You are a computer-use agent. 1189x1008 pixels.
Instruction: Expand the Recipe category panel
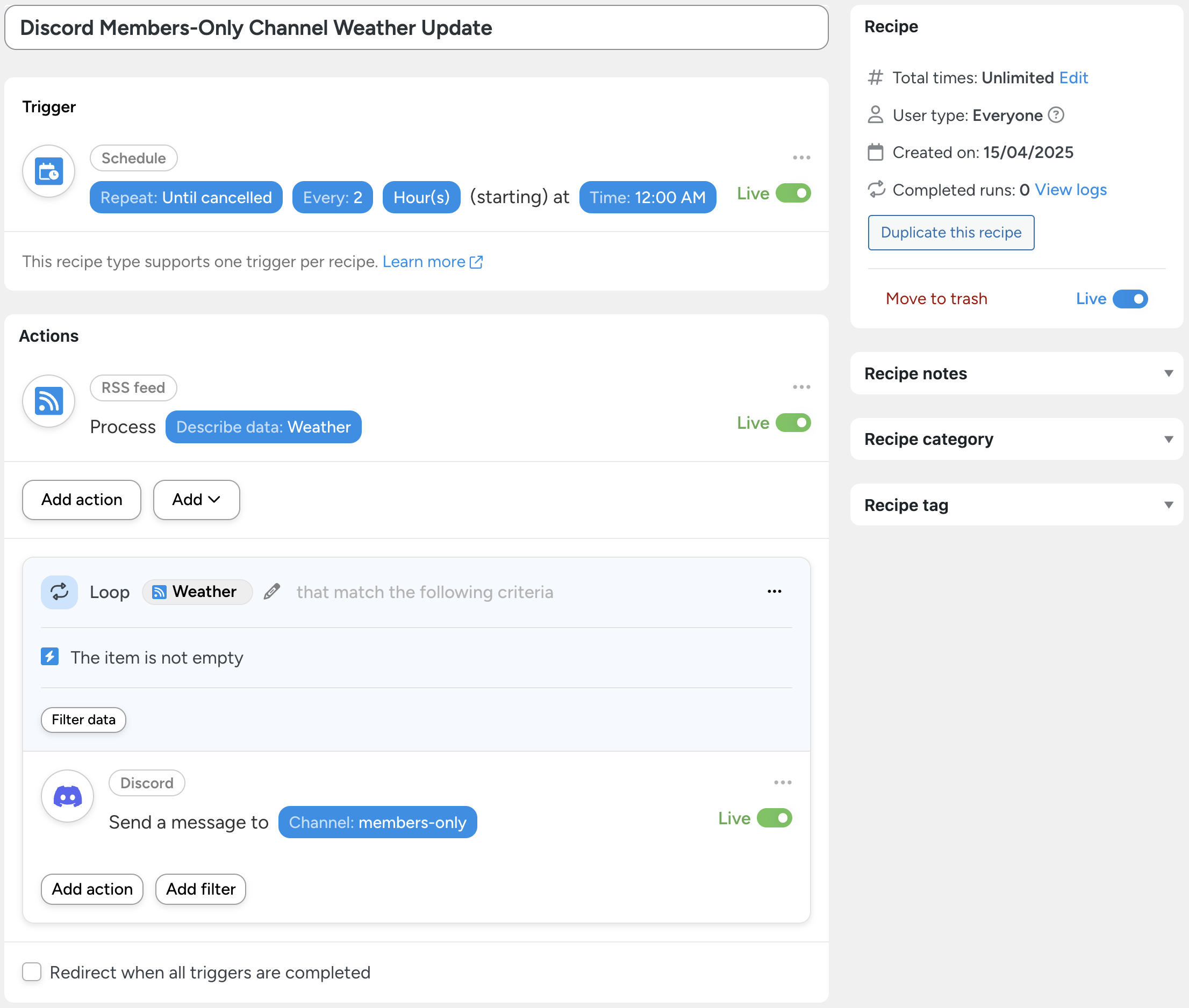tap(1016, 439)
